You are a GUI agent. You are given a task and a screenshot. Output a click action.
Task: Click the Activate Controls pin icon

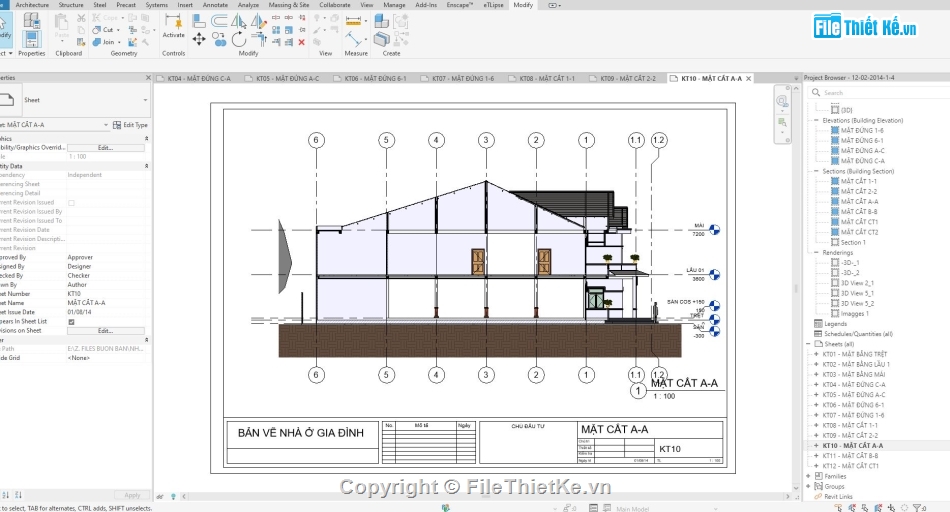(173, 22)
